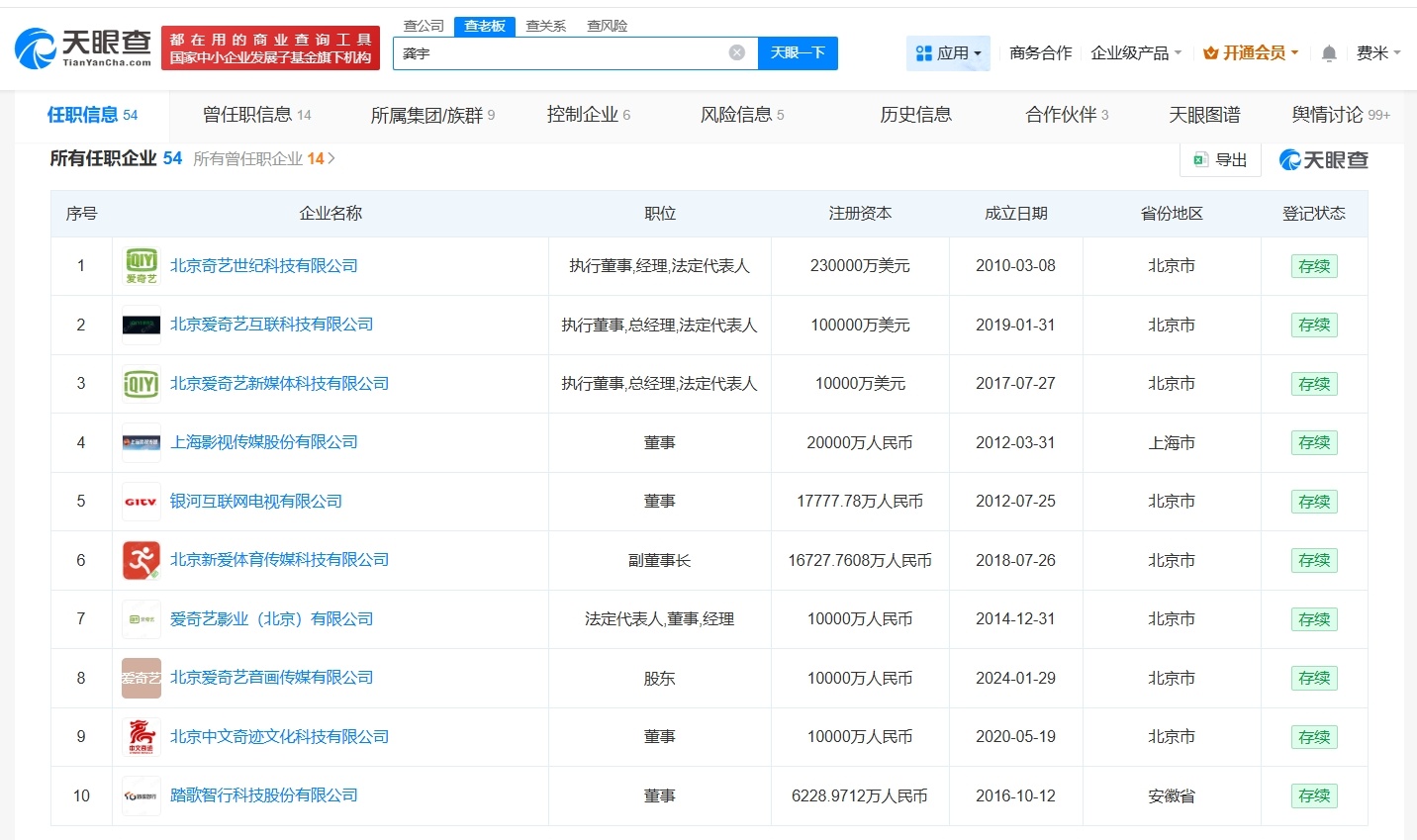Clear search text using the circular X icon

[736, 53]
